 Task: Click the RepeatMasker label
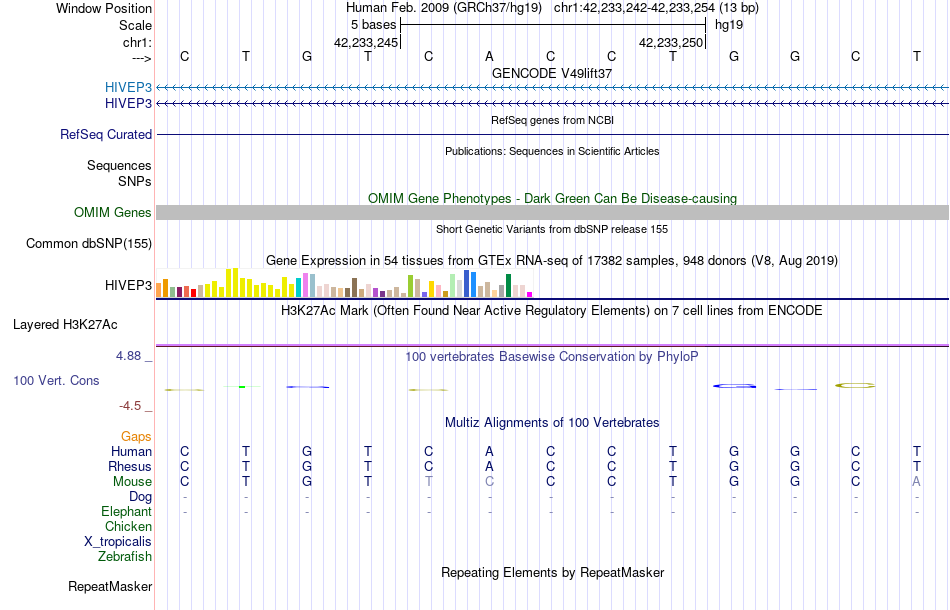click(x=110, y=586)
